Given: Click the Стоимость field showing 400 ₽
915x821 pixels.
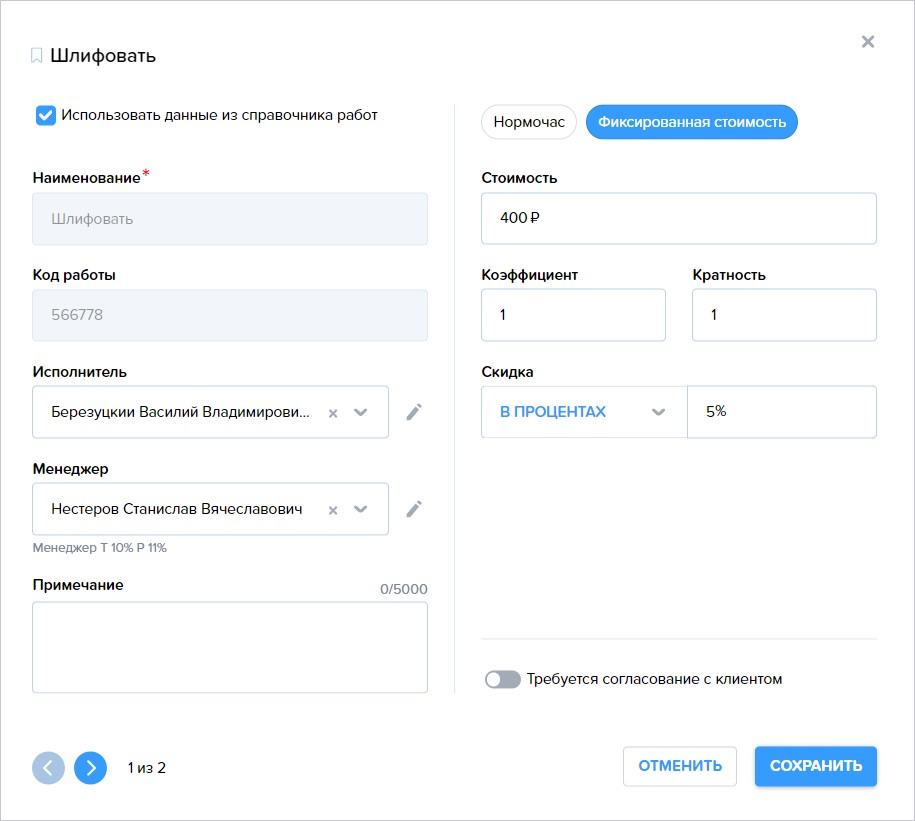Looking at the screenshot, I should click(679, 218).
